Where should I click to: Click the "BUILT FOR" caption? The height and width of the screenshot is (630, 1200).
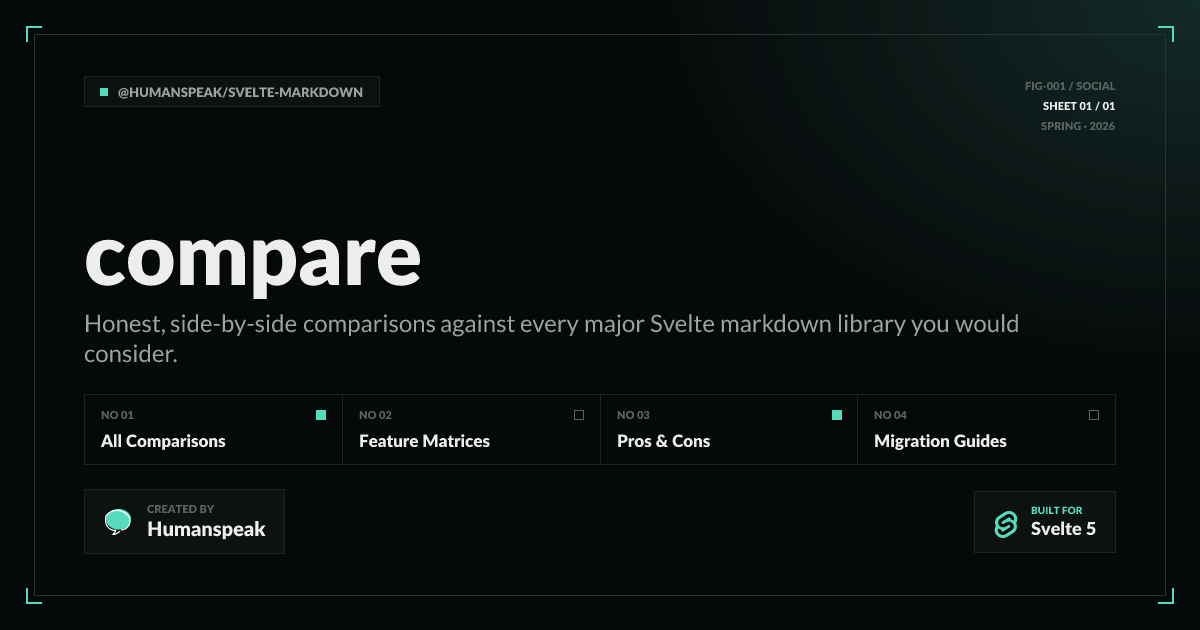pos(1057,510)
